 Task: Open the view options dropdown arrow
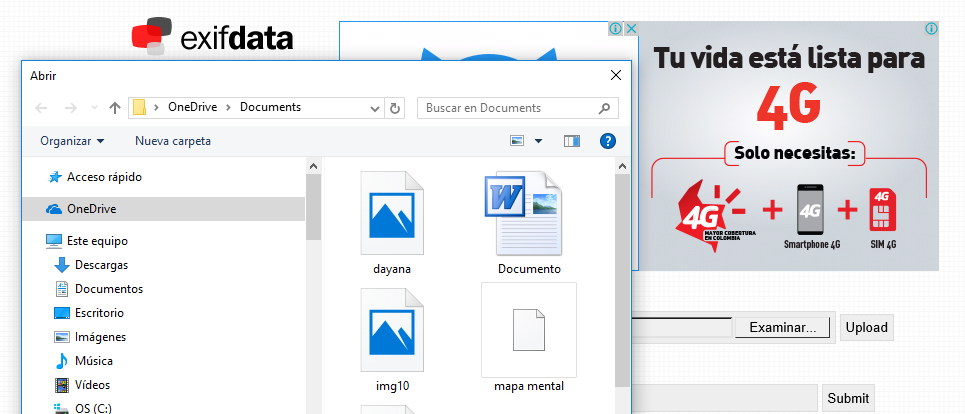point(539,141)
